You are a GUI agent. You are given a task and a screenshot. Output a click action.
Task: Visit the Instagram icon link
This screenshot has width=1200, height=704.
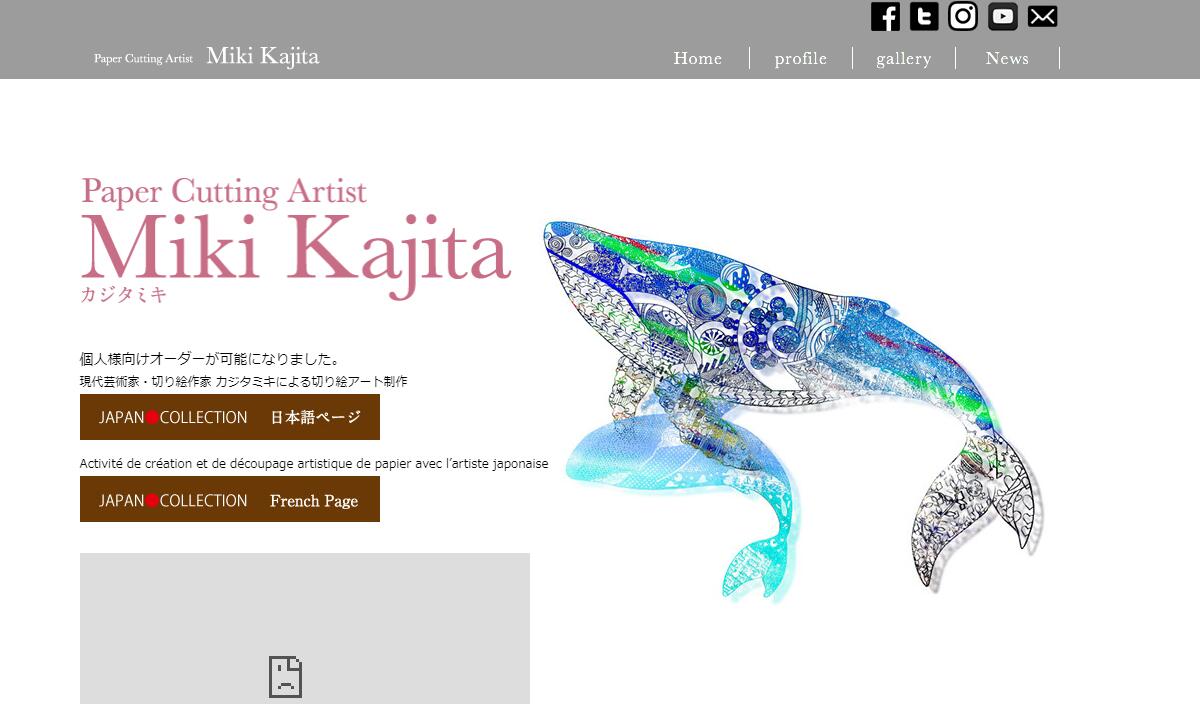pyautogui.click(x=963, y=16)
